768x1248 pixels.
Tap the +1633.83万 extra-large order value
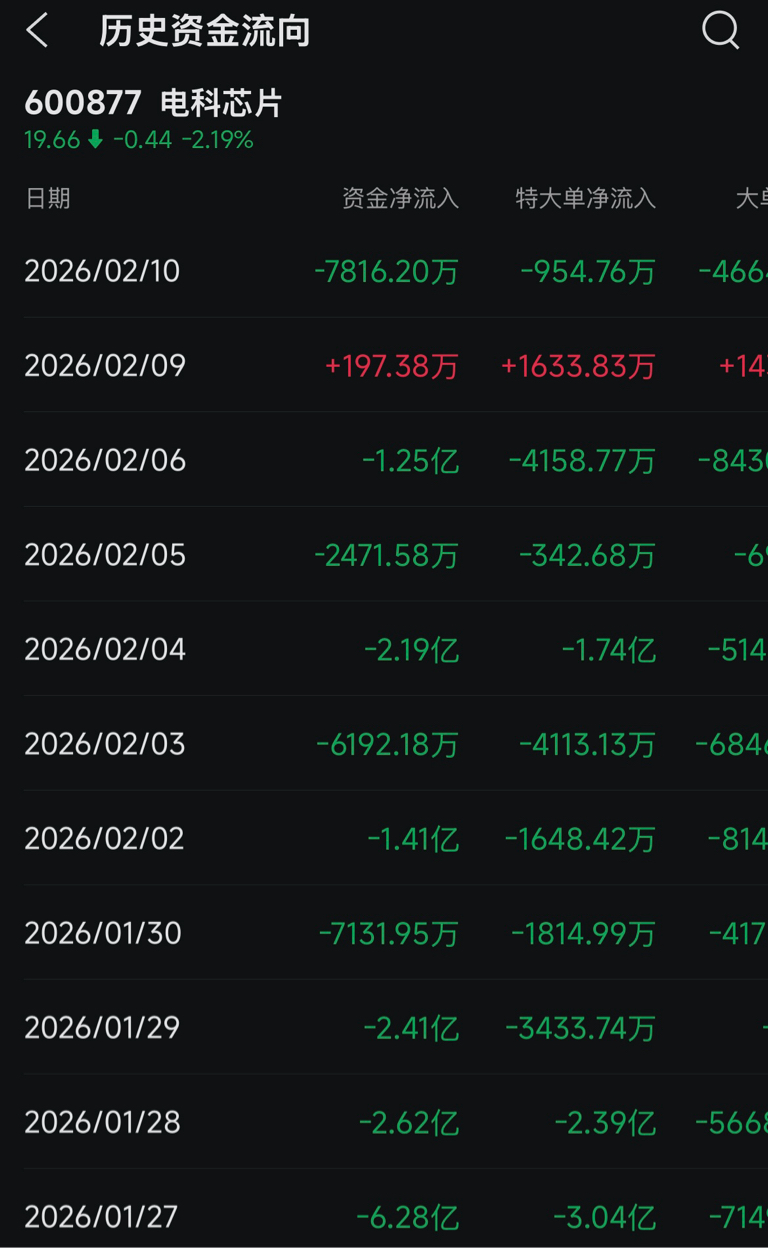[578, 366]
